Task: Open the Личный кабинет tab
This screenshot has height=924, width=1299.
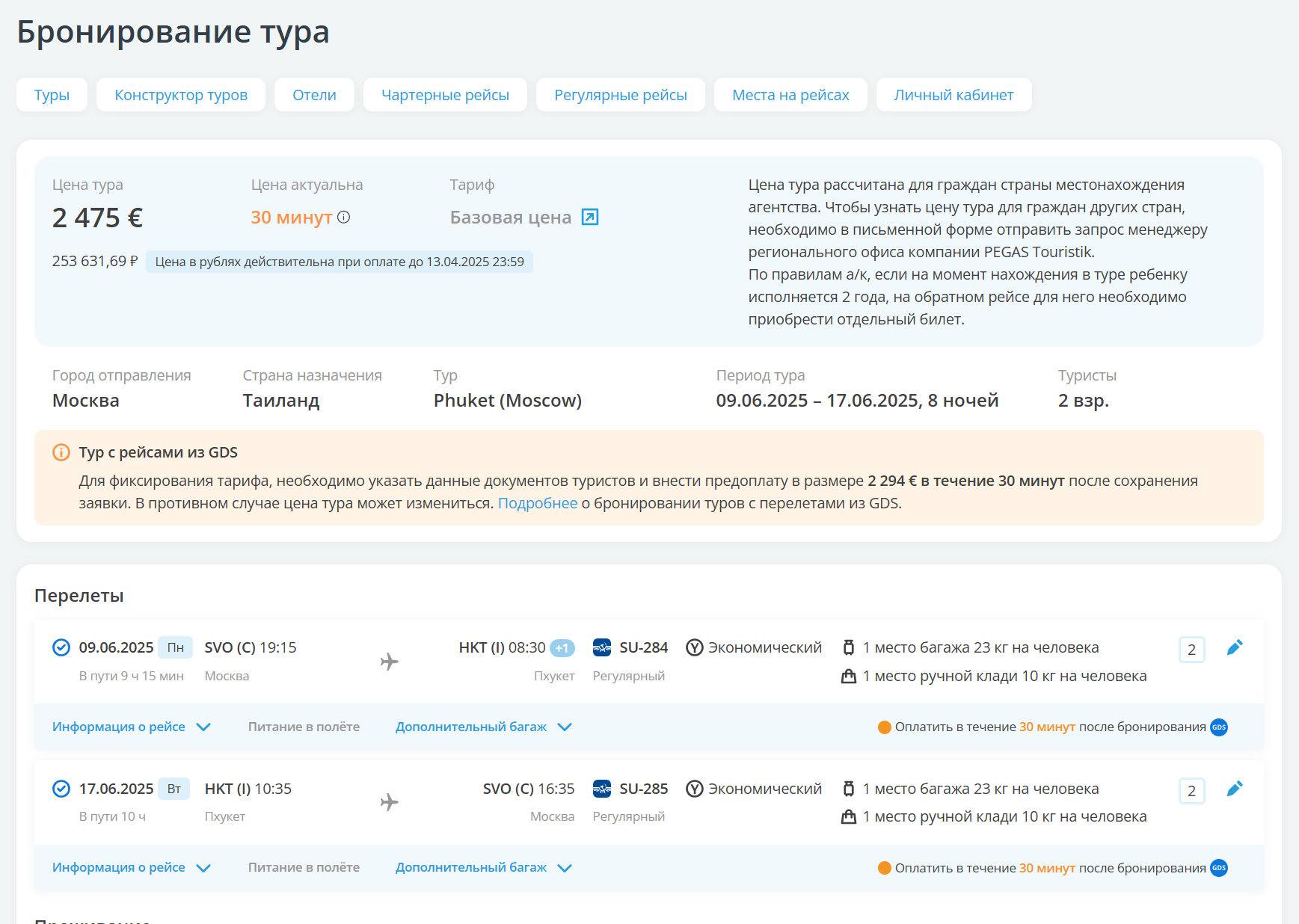Action: 953,95
